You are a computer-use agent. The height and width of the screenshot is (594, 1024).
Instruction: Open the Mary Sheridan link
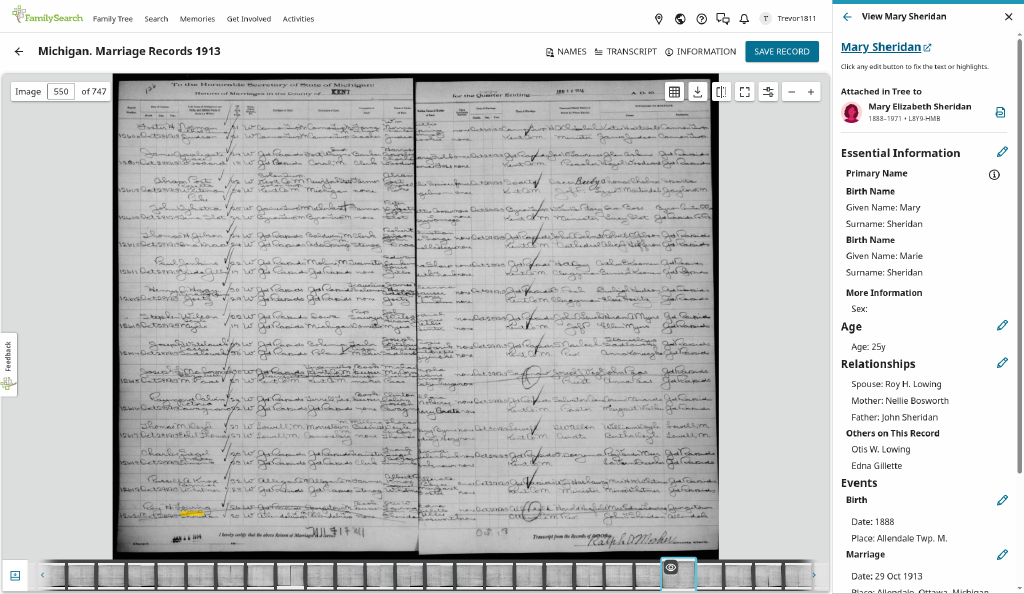[886, 47]
